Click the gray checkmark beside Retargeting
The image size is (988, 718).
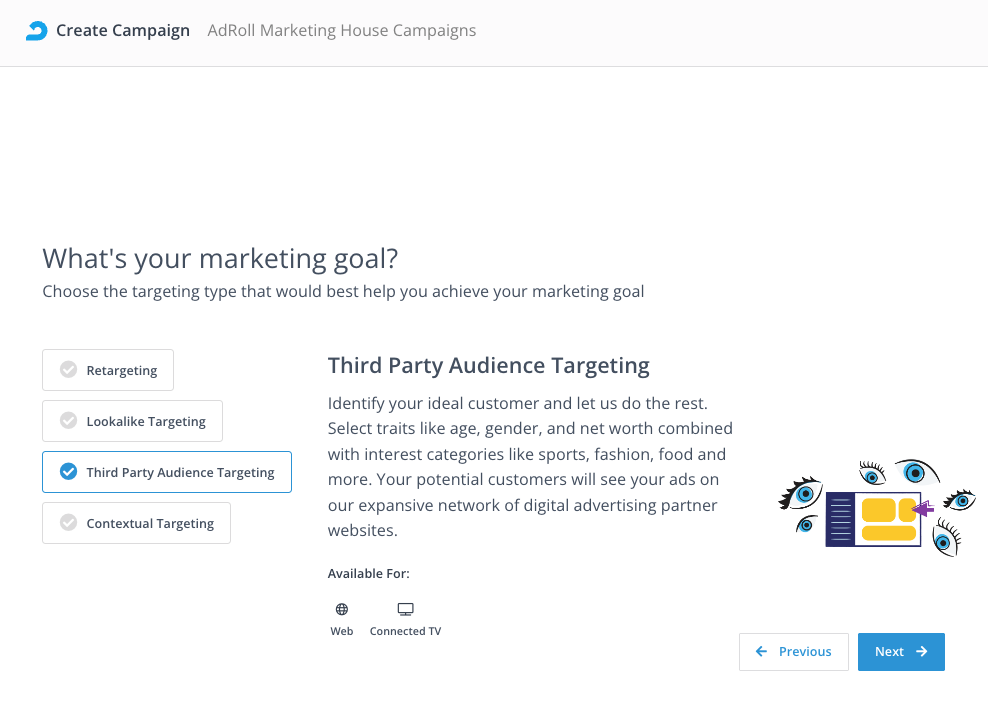68,370
